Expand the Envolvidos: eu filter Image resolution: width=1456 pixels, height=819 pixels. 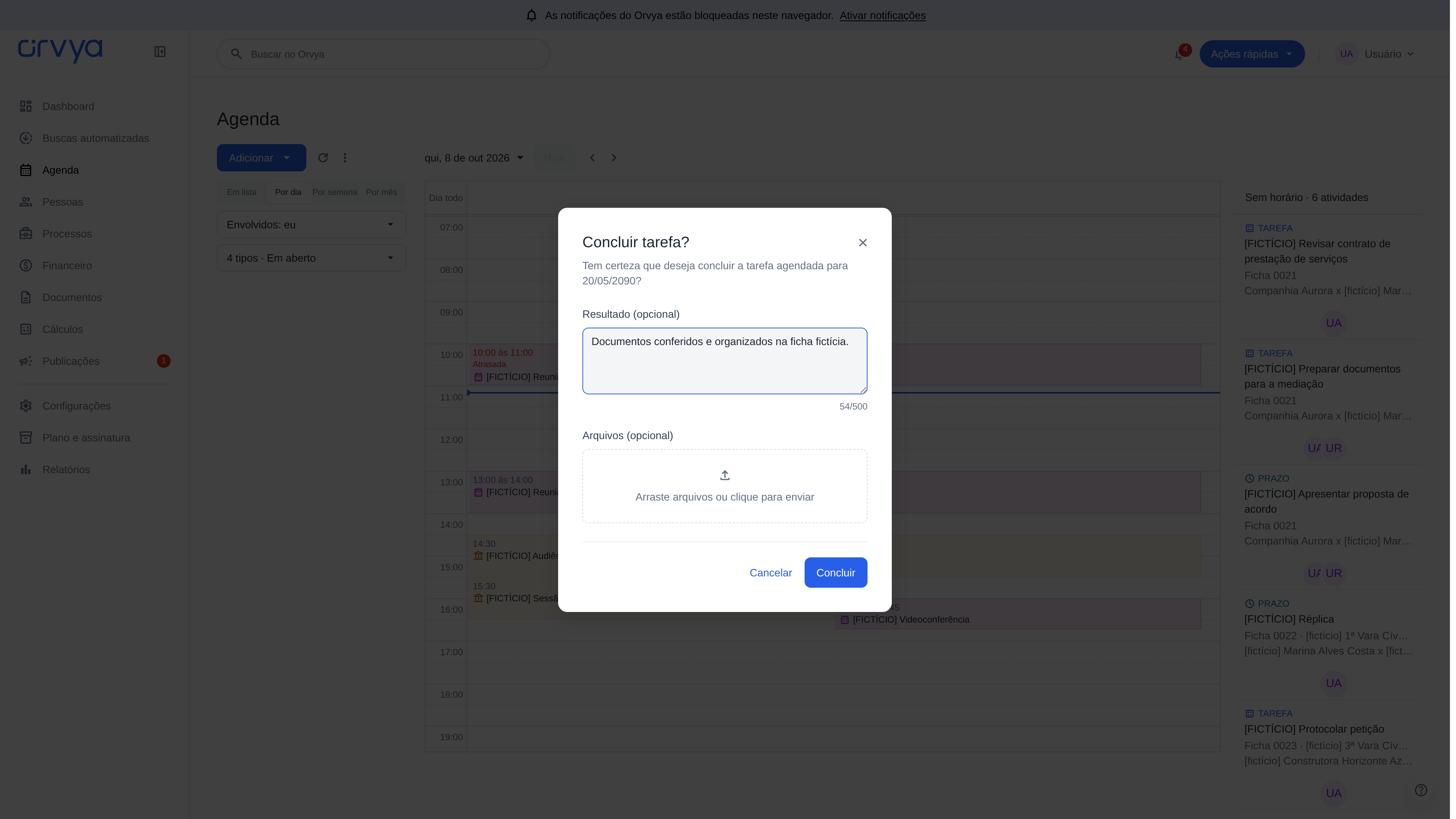[x=311, y=225]
